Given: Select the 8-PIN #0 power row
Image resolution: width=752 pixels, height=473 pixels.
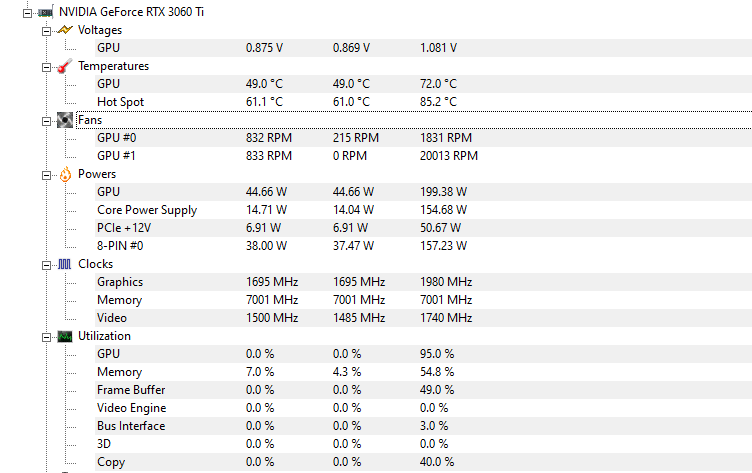Looking at the screenshot, I should (423, 246).
